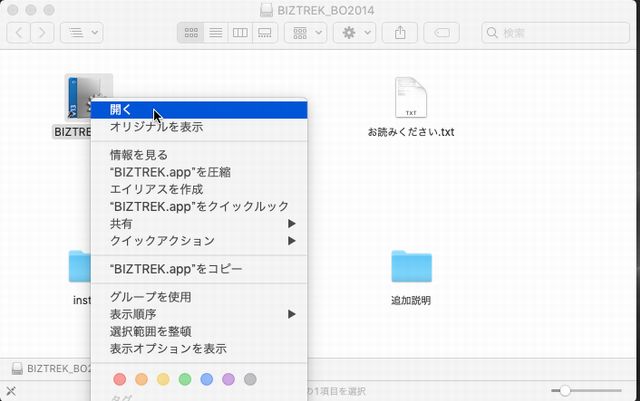This screenshot has height=401, width=640.
Task: Click BIZTREK_BO2014 volume in path bar
Action: [x=51, y=369]
